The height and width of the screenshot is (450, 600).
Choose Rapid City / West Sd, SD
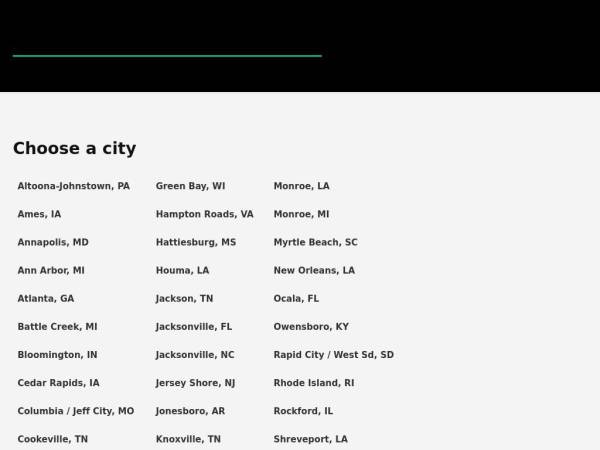(x=334, y=355)
